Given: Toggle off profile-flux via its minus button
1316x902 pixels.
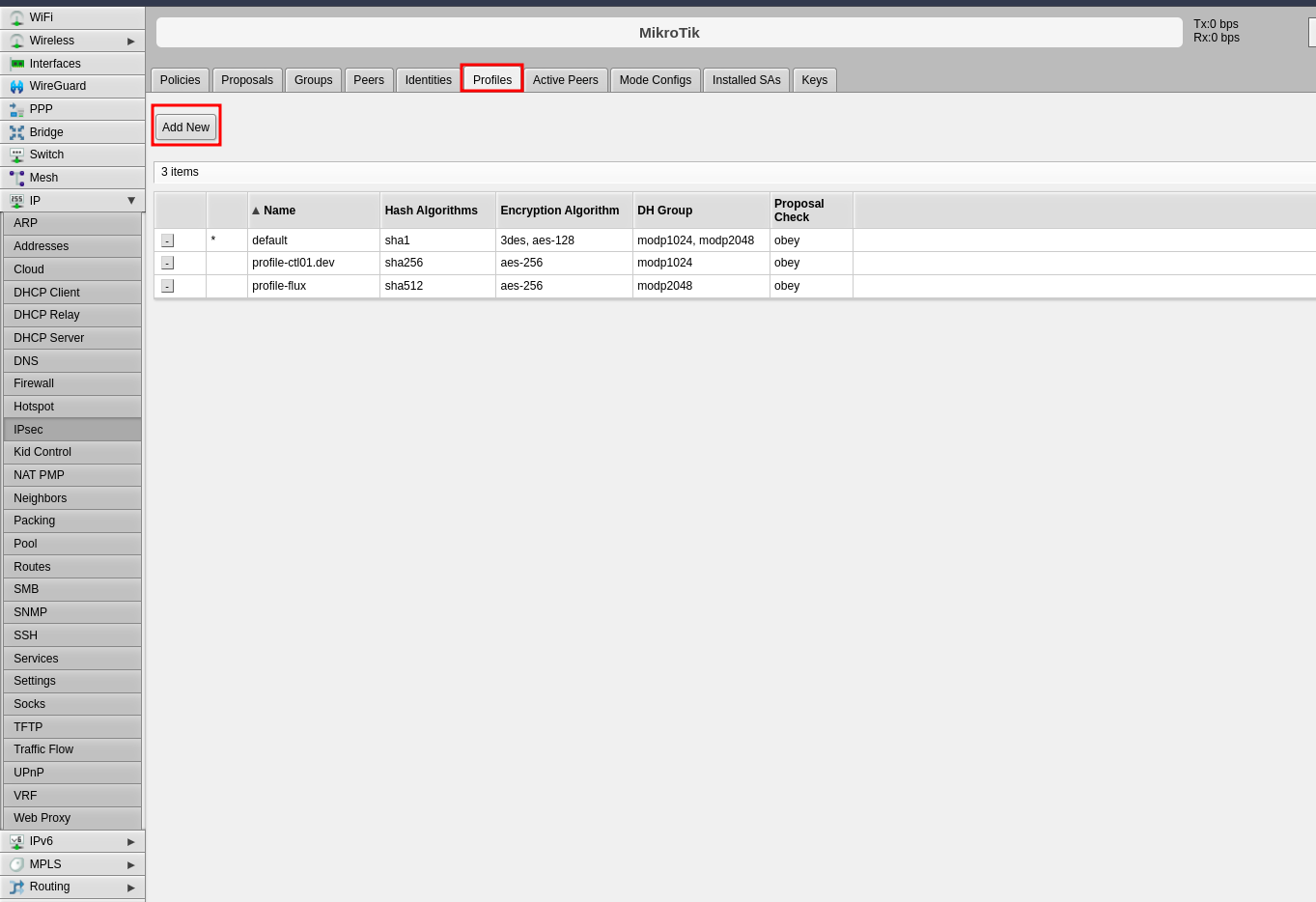Looking at the screenshot, I should click(167, 286).
